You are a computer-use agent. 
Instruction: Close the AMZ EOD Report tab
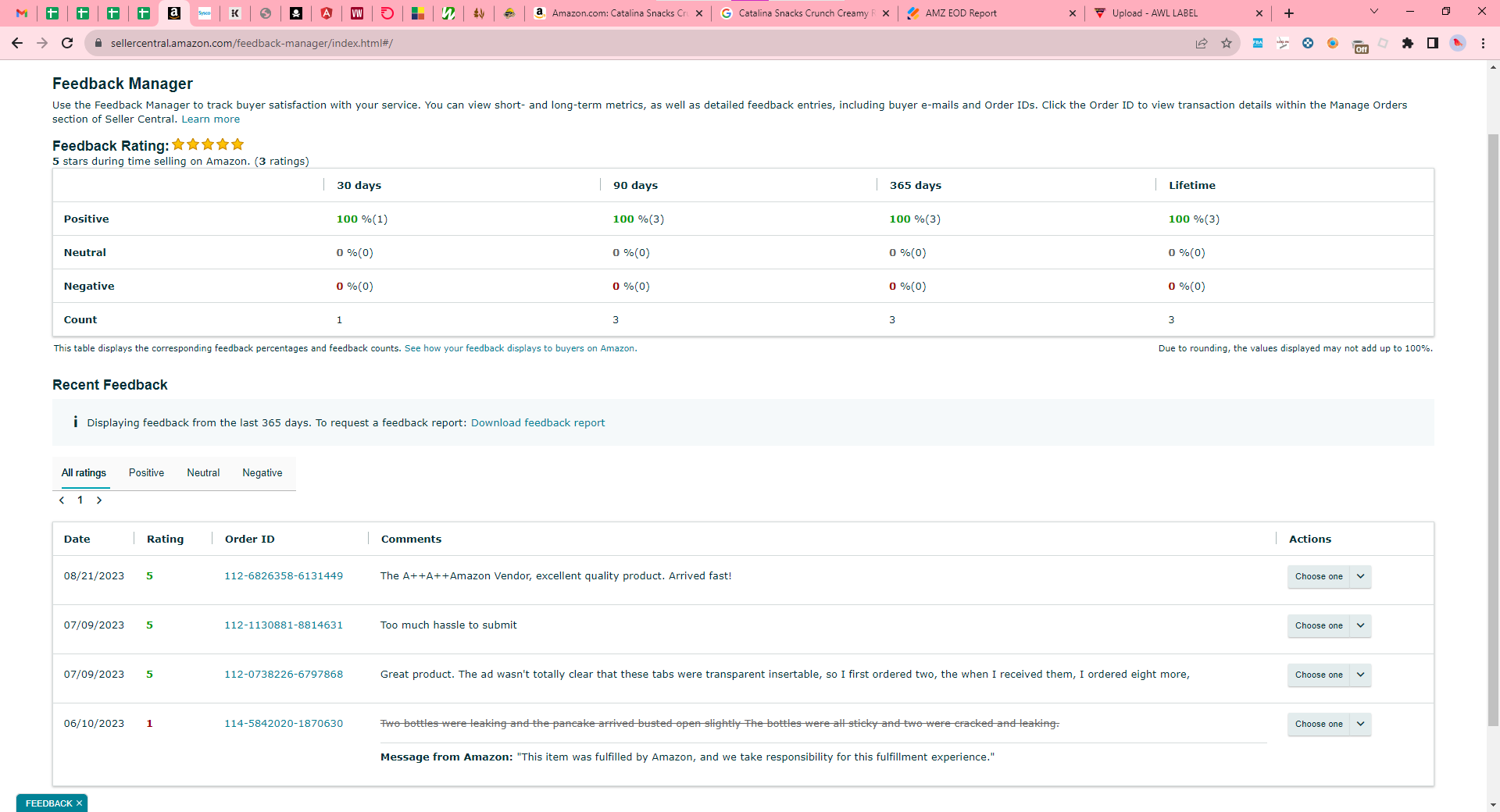pyautogui.click(x=1073, y=13)
